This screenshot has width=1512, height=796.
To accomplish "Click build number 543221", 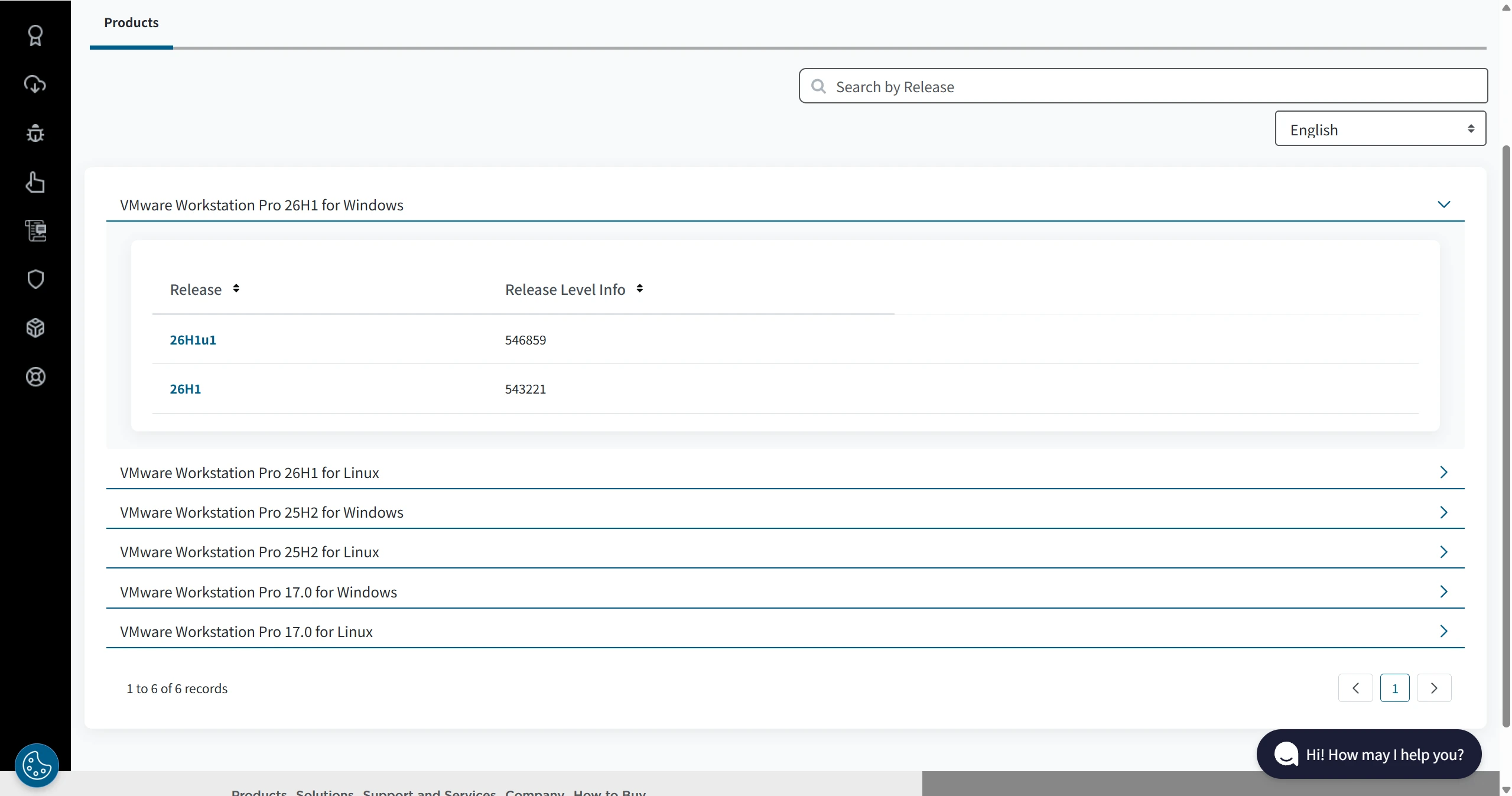I will click(x=525, y=389).
